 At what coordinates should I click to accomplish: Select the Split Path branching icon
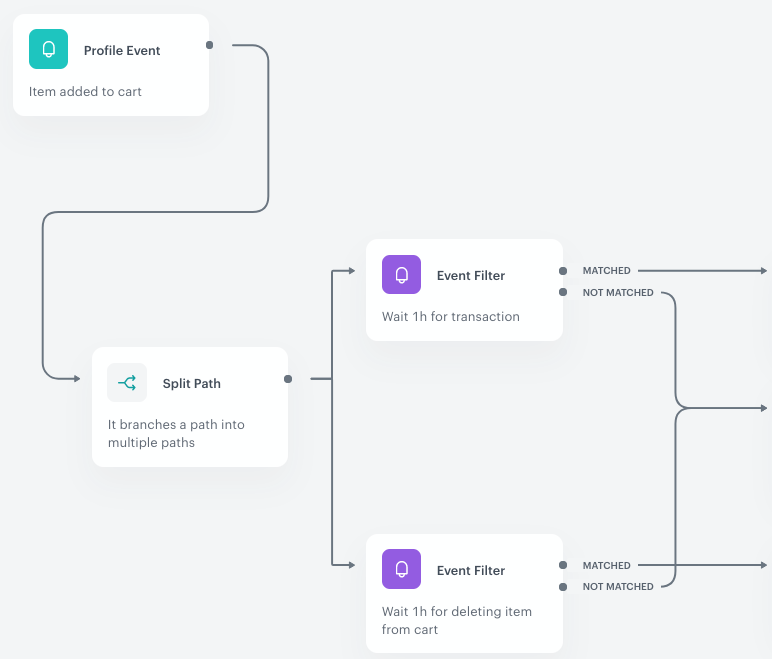(127, 383)
